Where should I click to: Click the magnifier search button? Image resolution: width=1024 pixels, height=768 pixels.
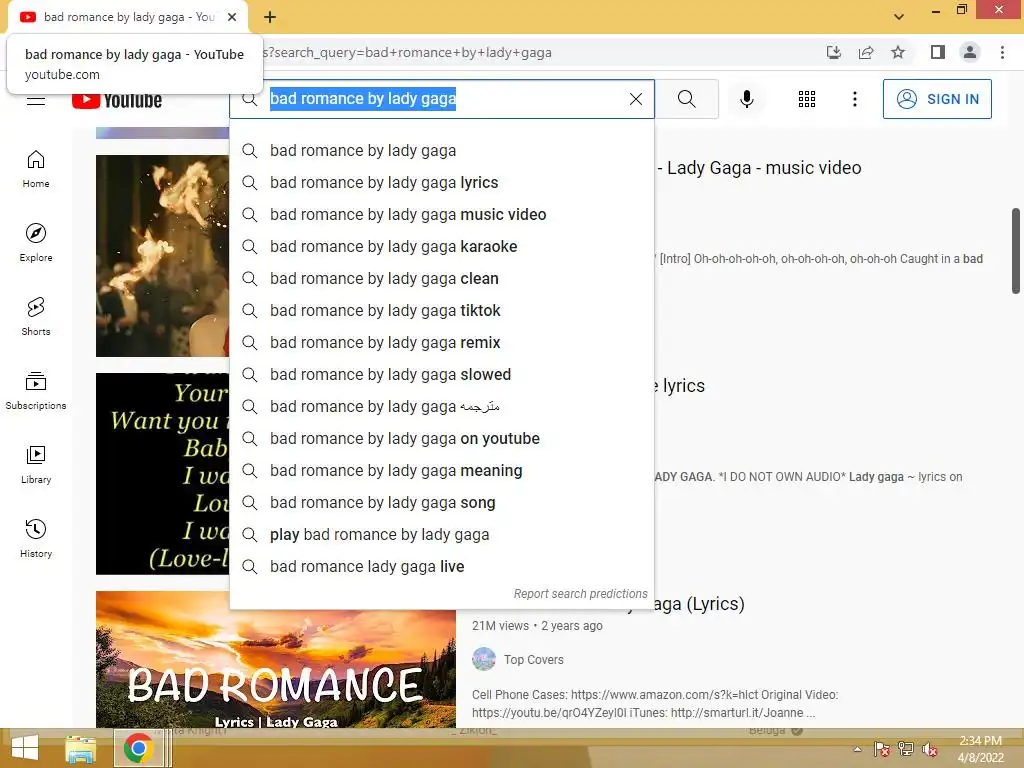point(686,99)
